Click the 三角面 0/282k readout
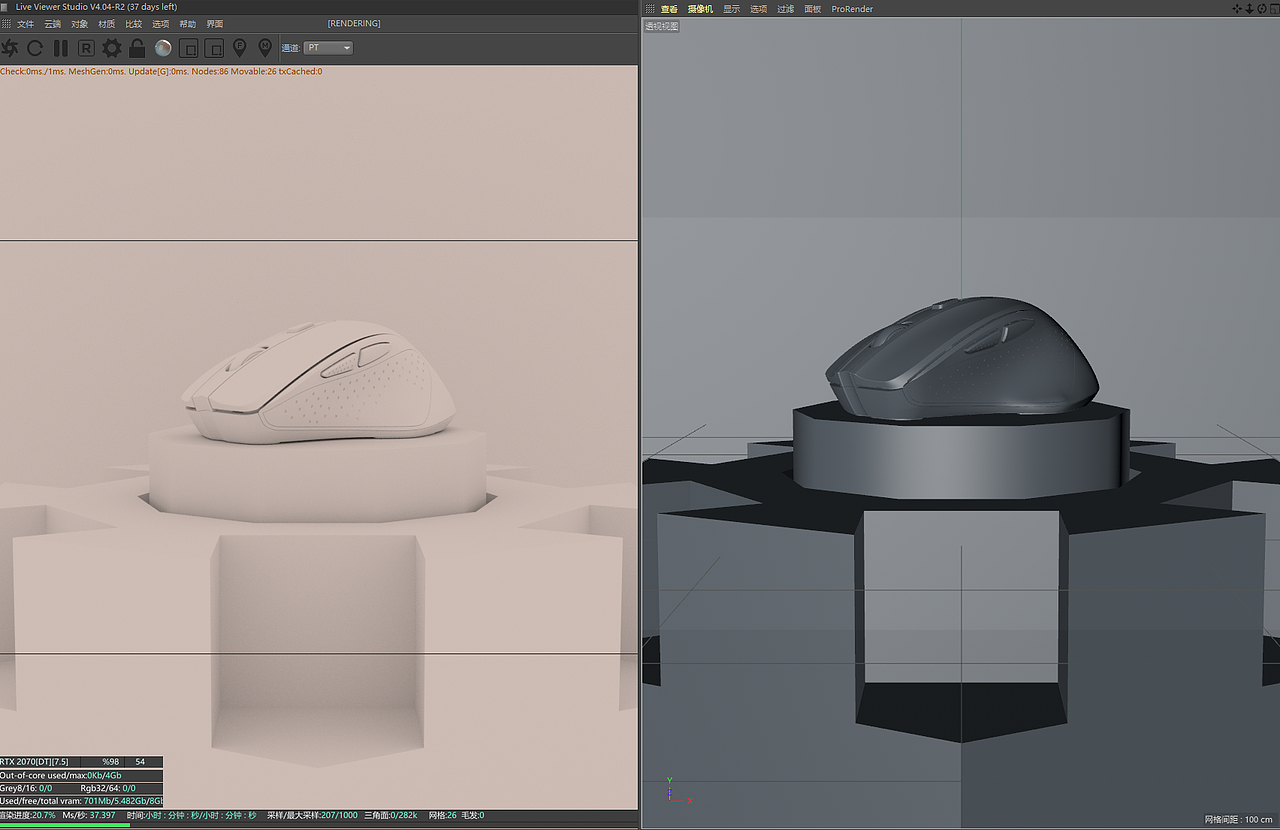 pyautogui.click(x=390, y=815)
